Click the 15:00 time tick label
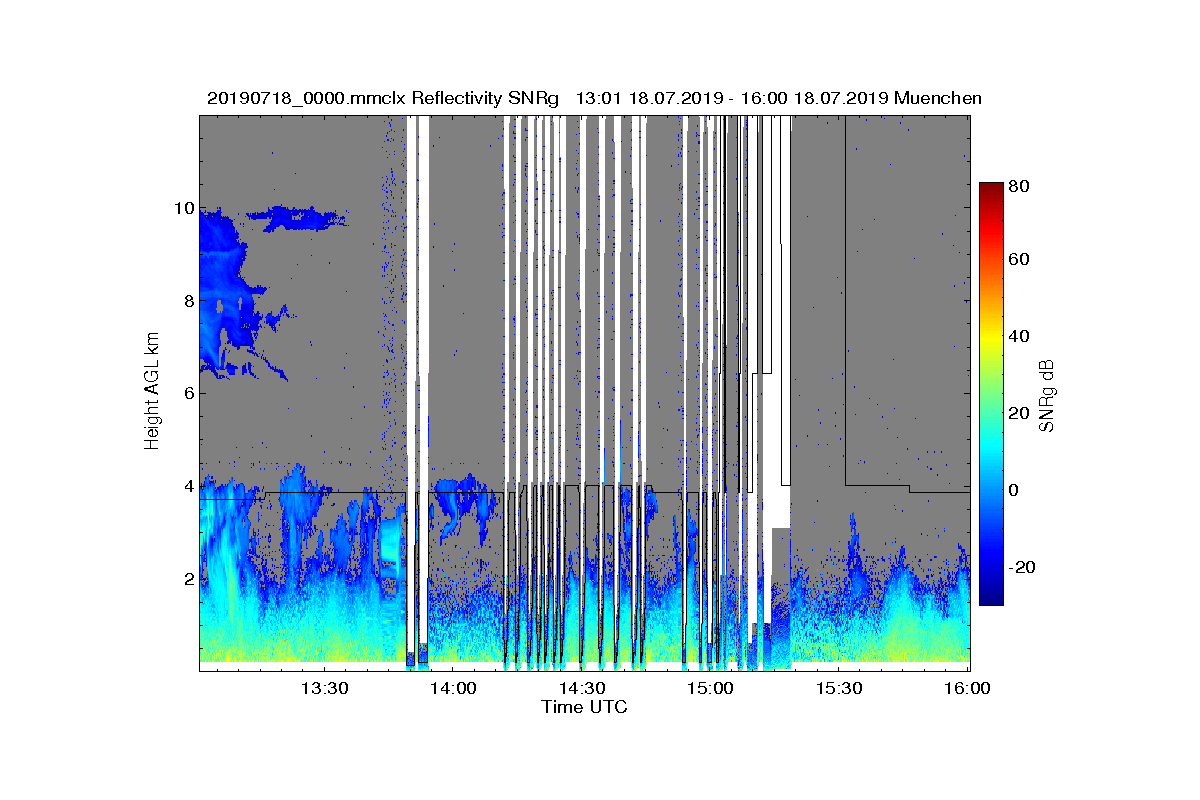This screenshot has height=800, width=1200. [x=711, y=688]
